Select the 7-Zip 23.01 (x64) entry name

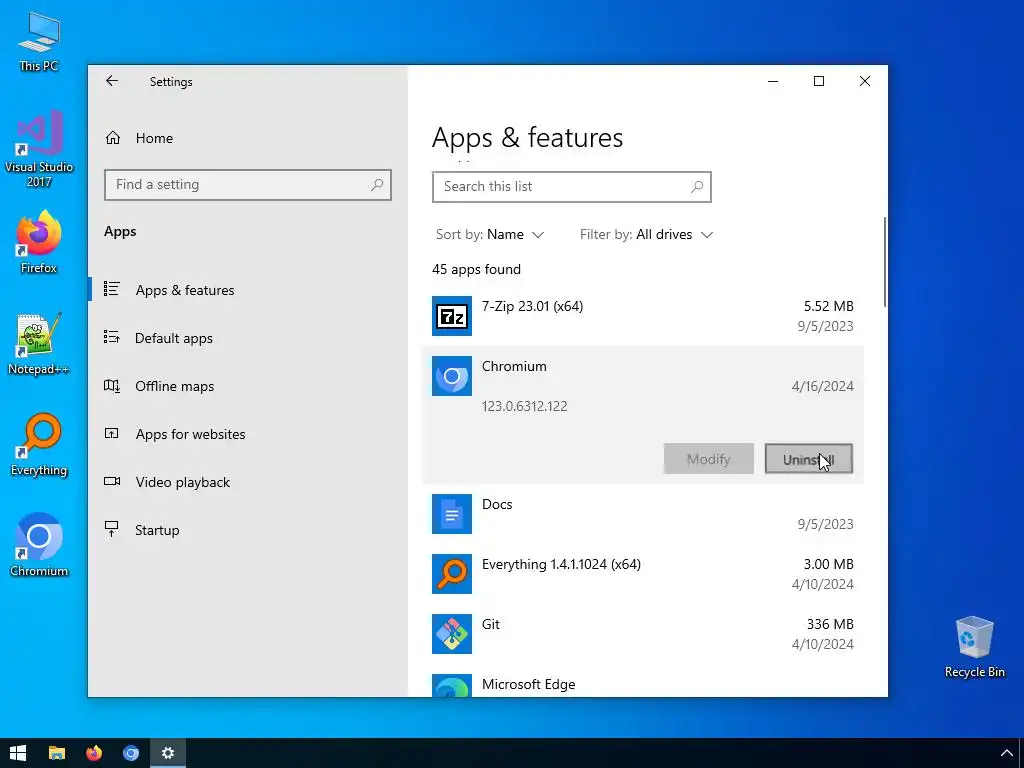tap(532, 306)
